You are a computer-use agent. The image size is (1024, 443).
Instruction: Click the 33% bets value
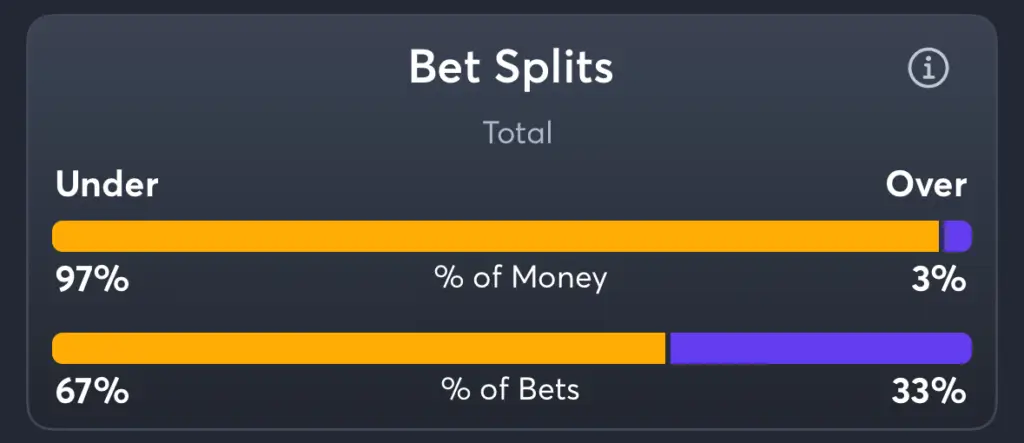tap(929, 392)
